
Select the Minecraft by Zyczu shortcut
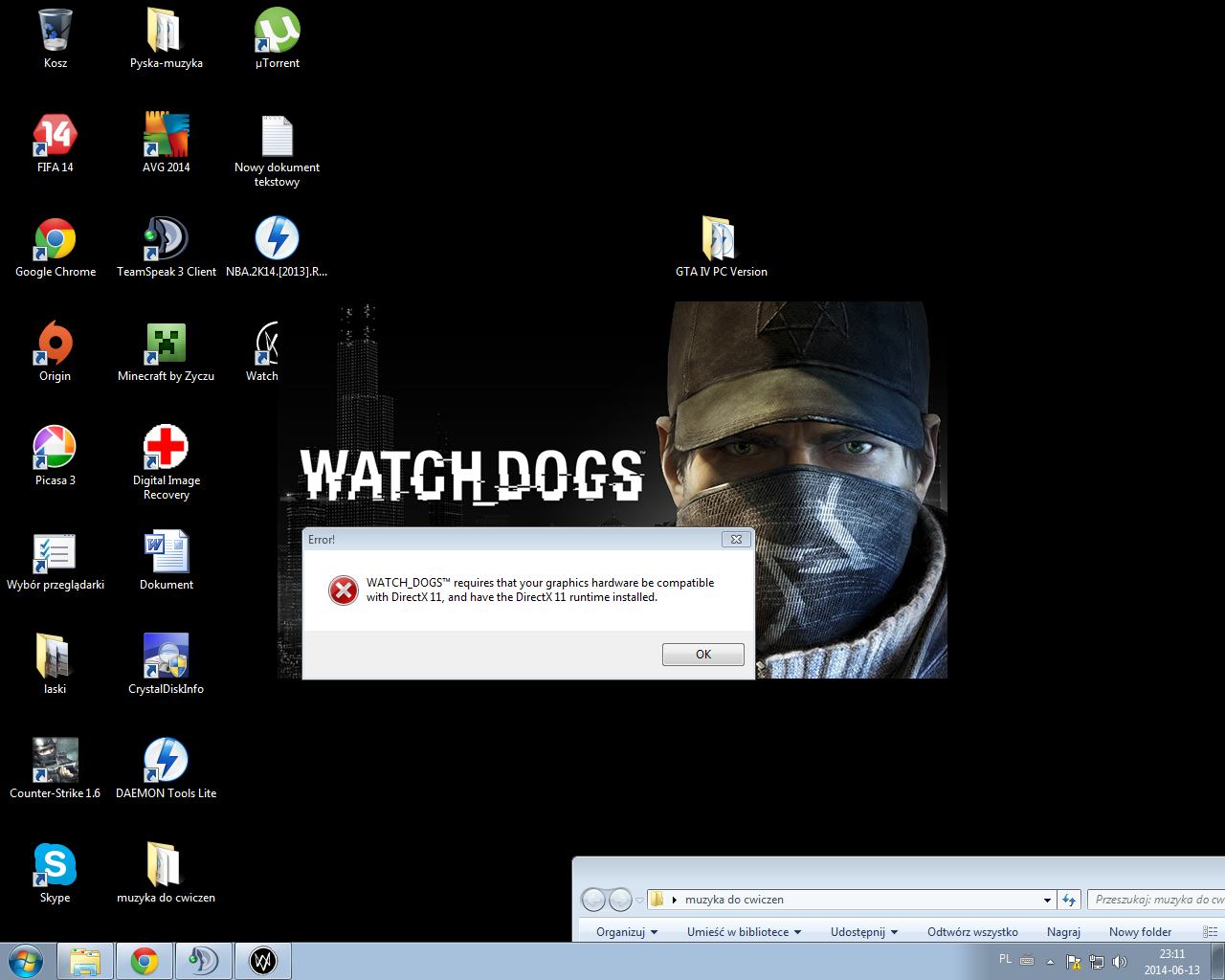point(167,351)
